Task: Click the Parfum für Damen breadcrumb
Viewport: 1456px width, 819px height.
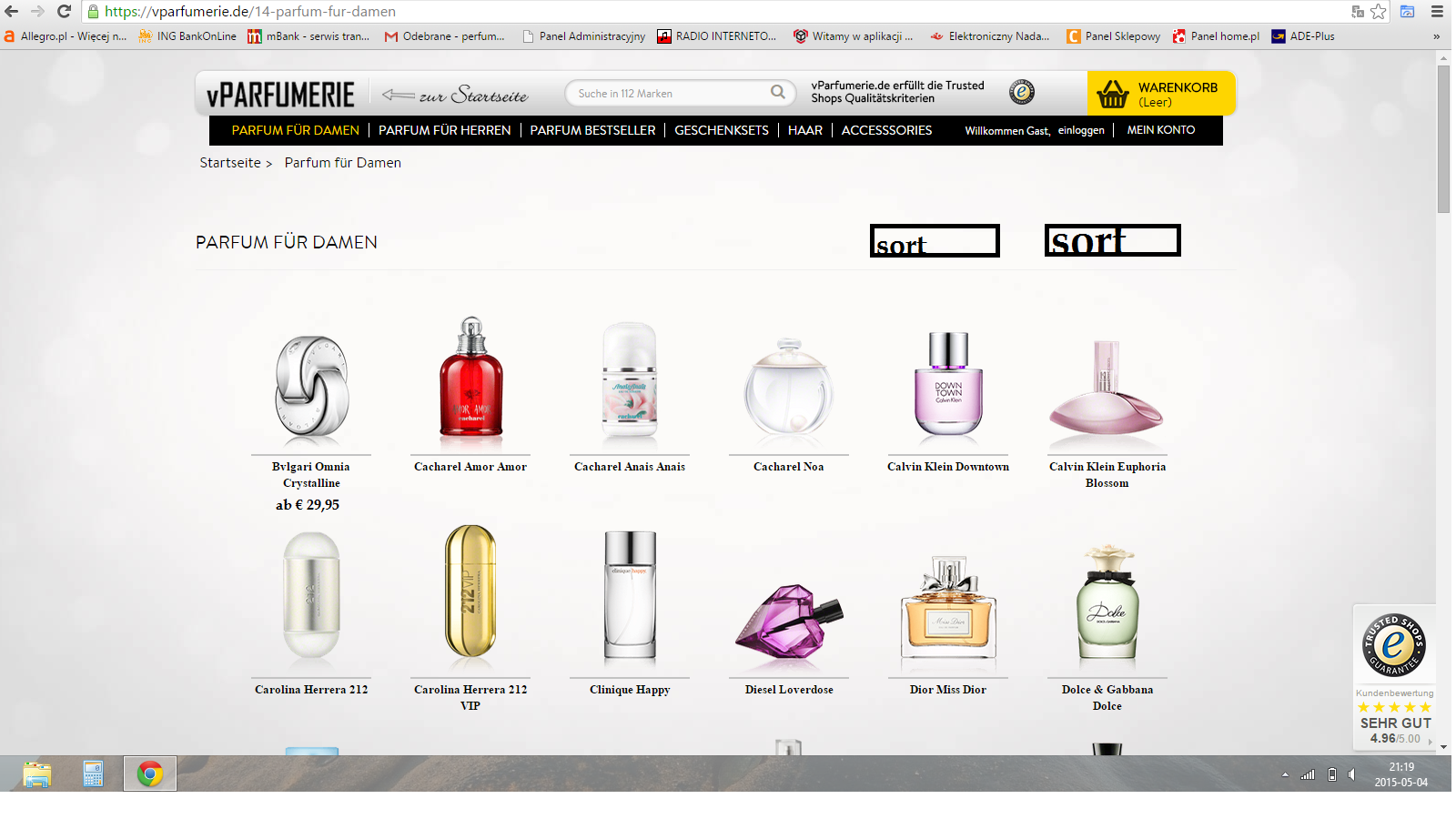Action: point(343,163)
